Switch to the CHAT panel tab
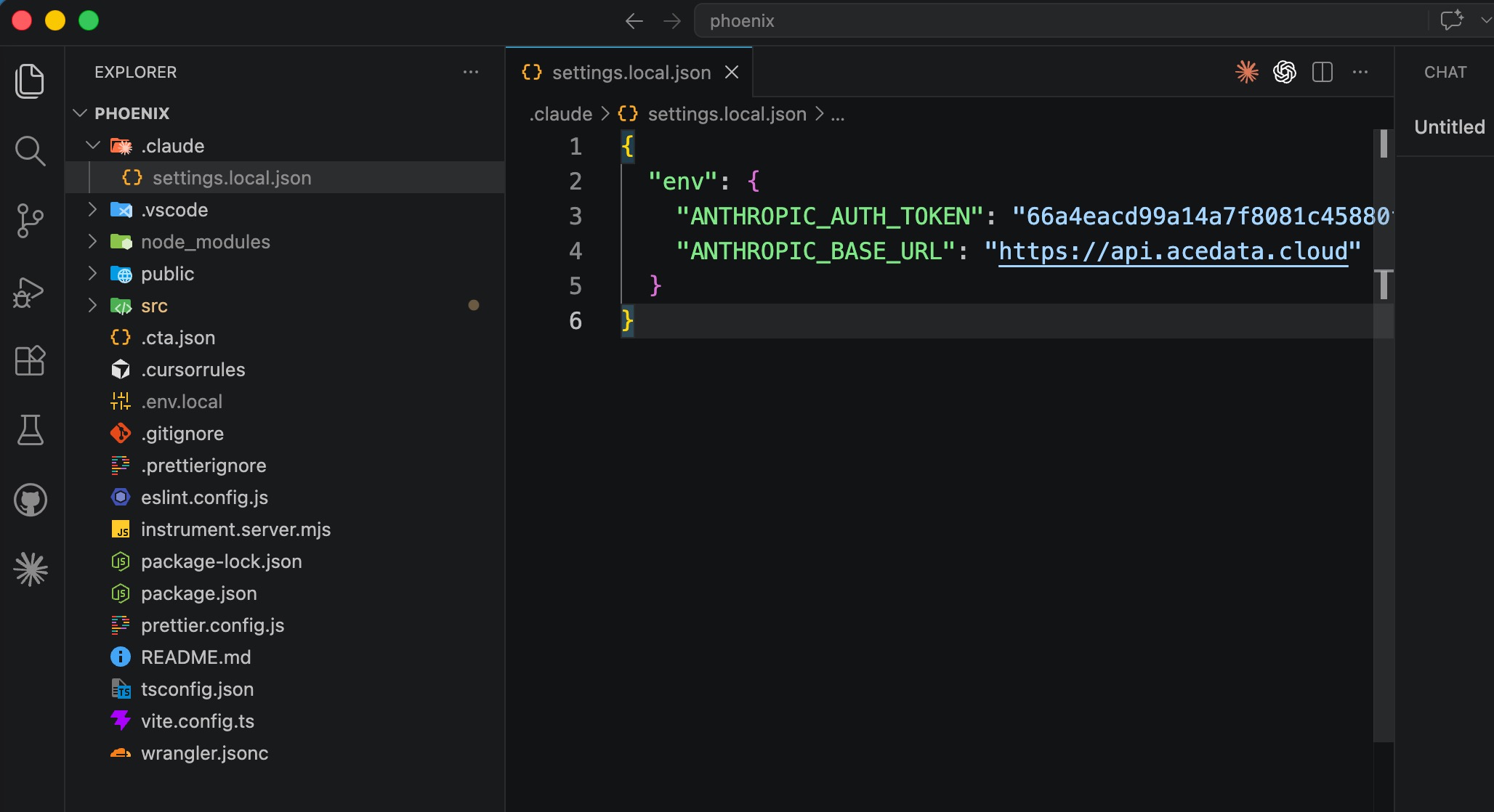This screenshot has width=1494, height=812. click(1445, 72)
